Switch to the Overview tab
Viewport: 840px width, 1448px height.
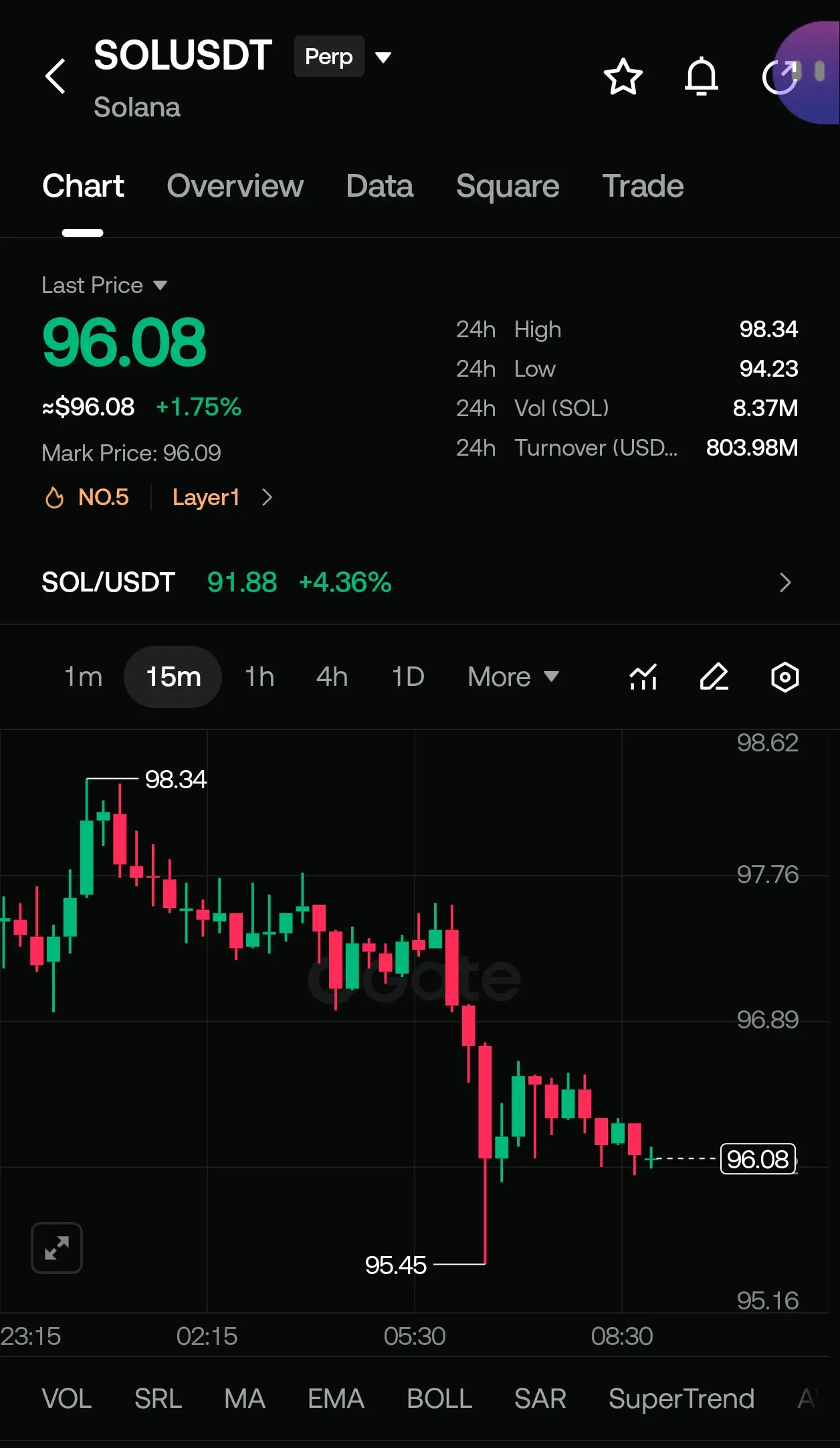(235, 186)
